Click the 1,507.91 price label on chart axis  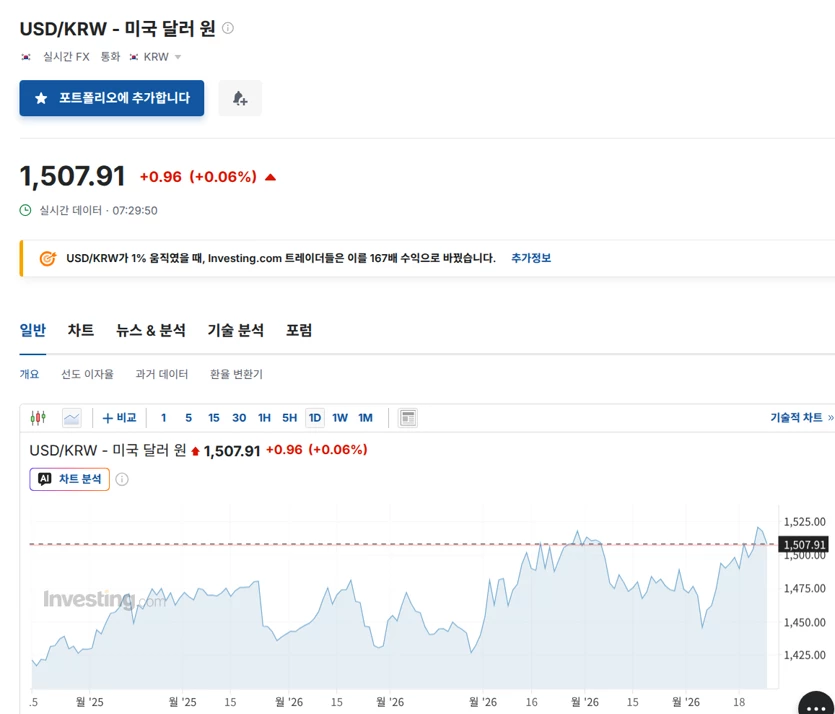point(804,545)
